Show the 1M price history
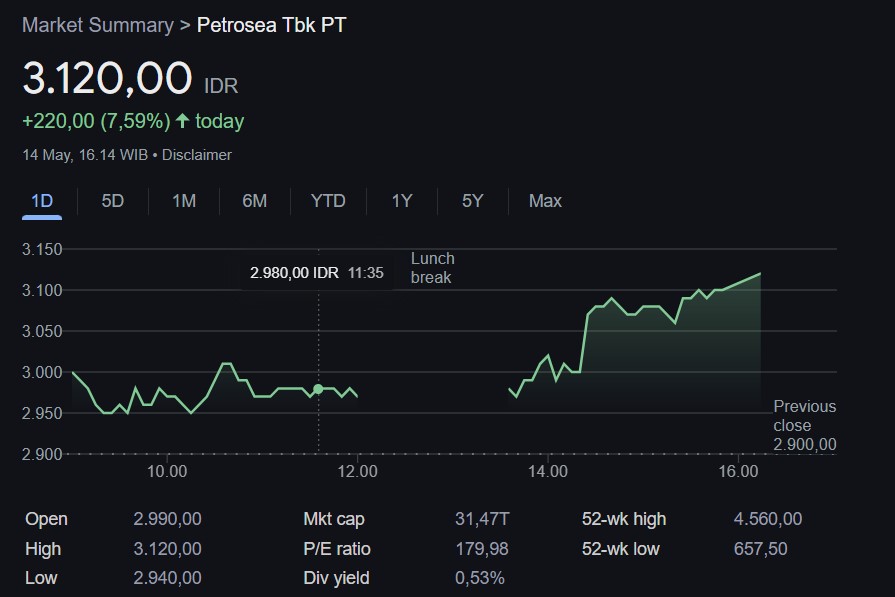 click(184, 201)
